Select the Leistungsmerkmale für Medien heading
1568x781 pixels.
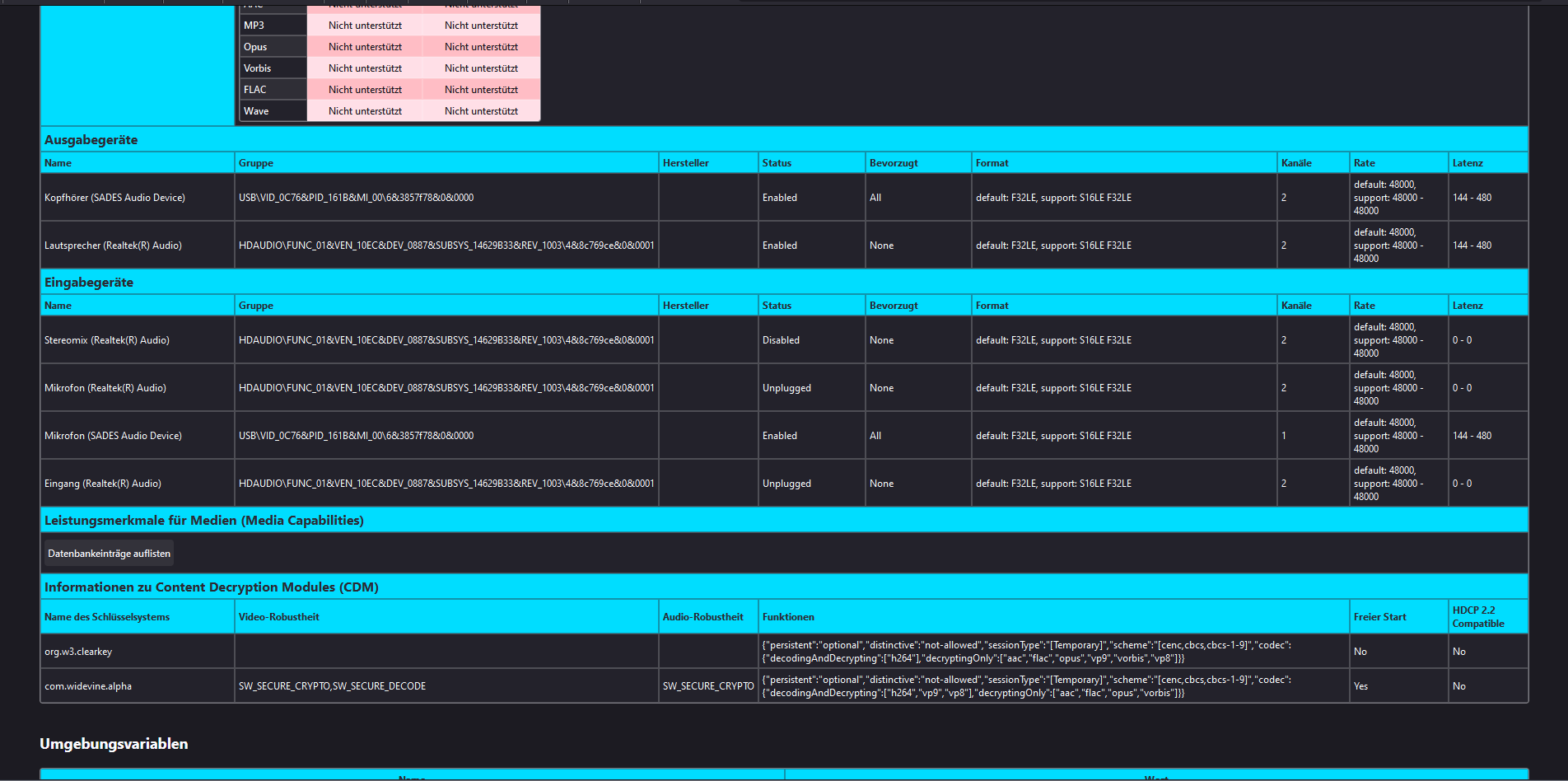pyautogui.click(x=204, y=521)
